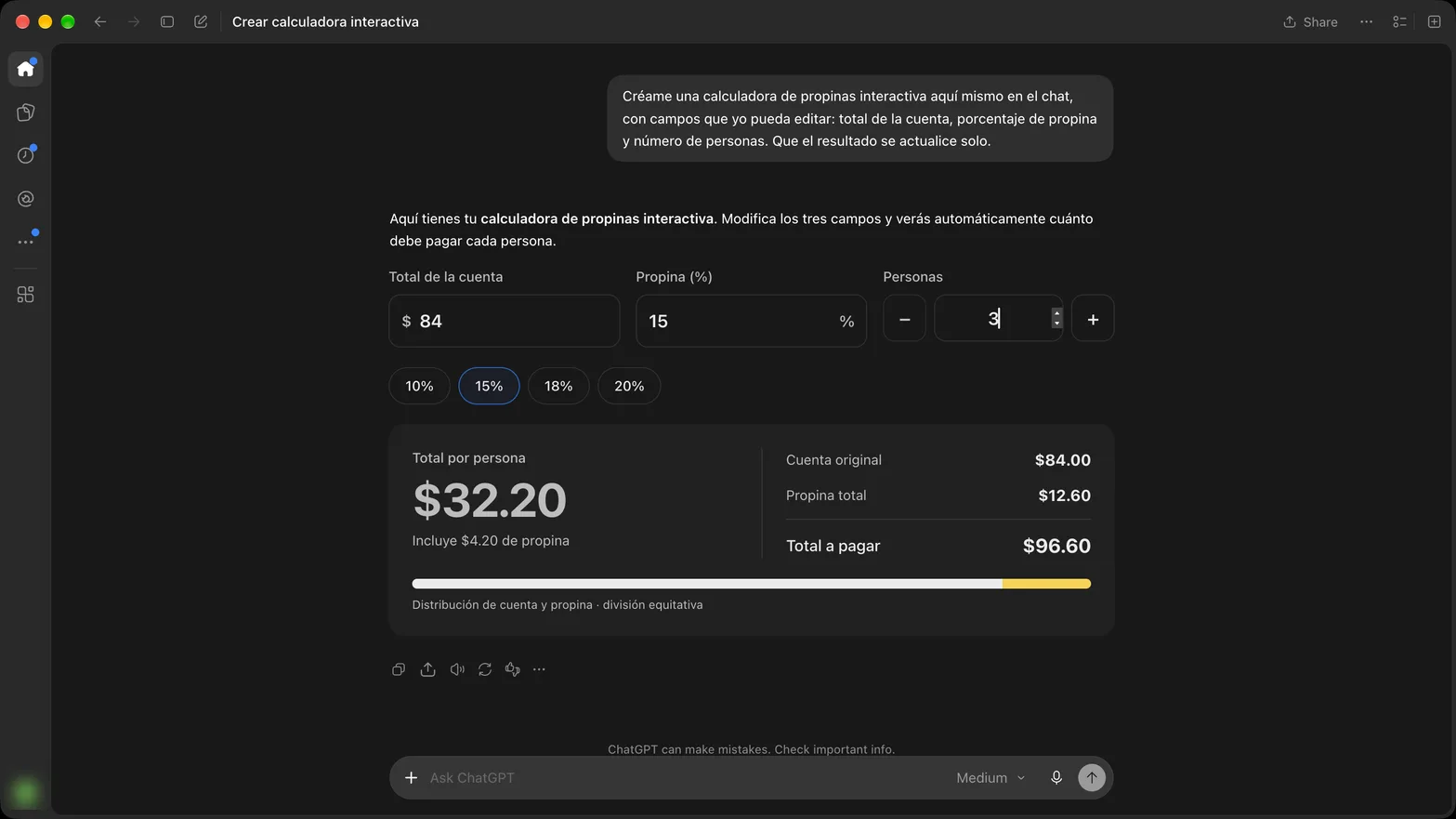Navigate back with the left arrow

click(100, 21)
